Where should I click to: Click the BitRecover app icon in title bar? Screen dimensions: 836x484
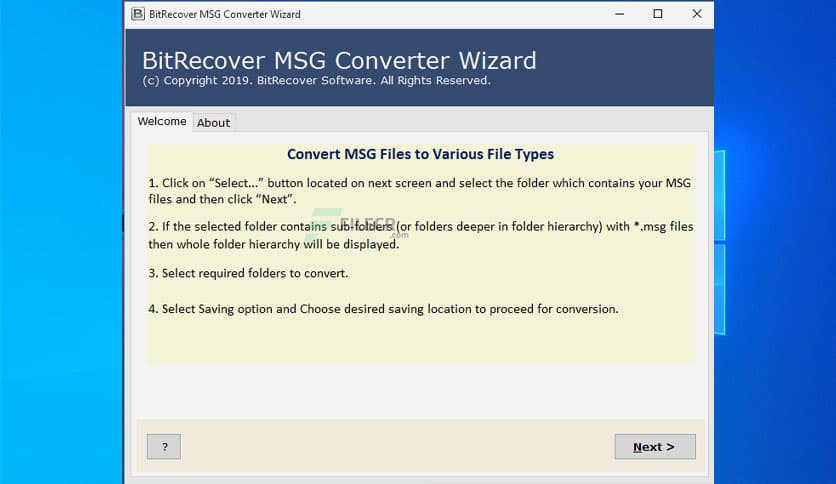coord(137,14)
